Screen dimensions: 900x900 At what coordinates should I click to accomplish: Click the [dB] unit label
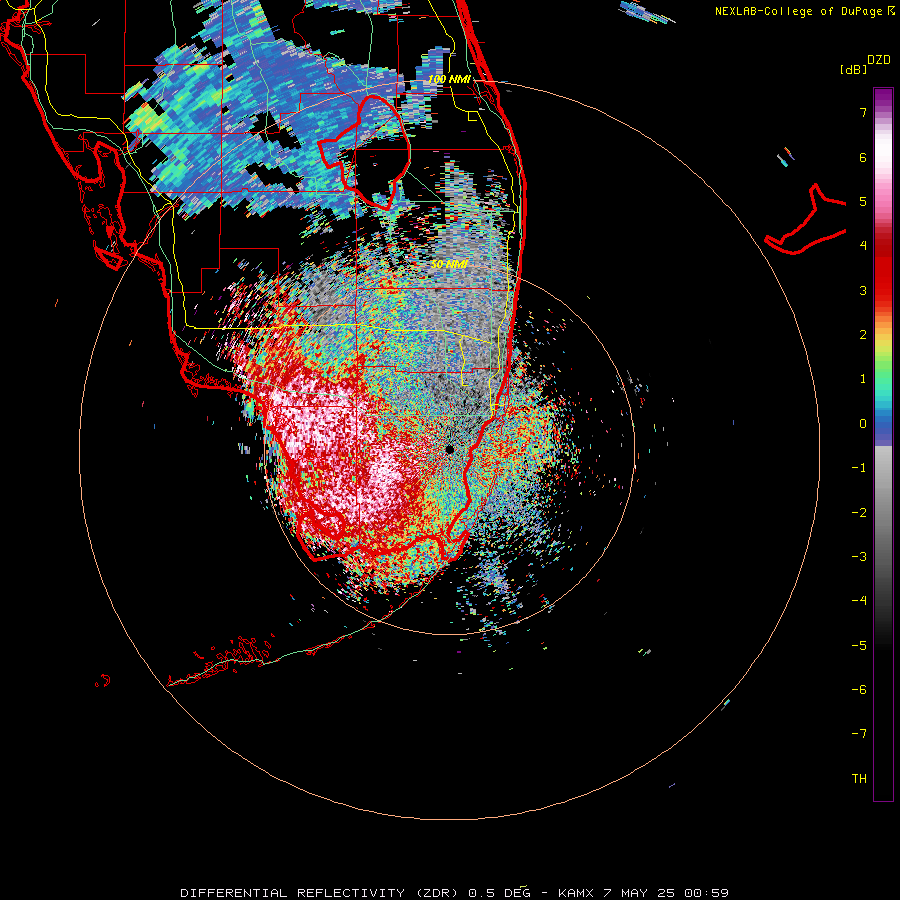point(854,70)
